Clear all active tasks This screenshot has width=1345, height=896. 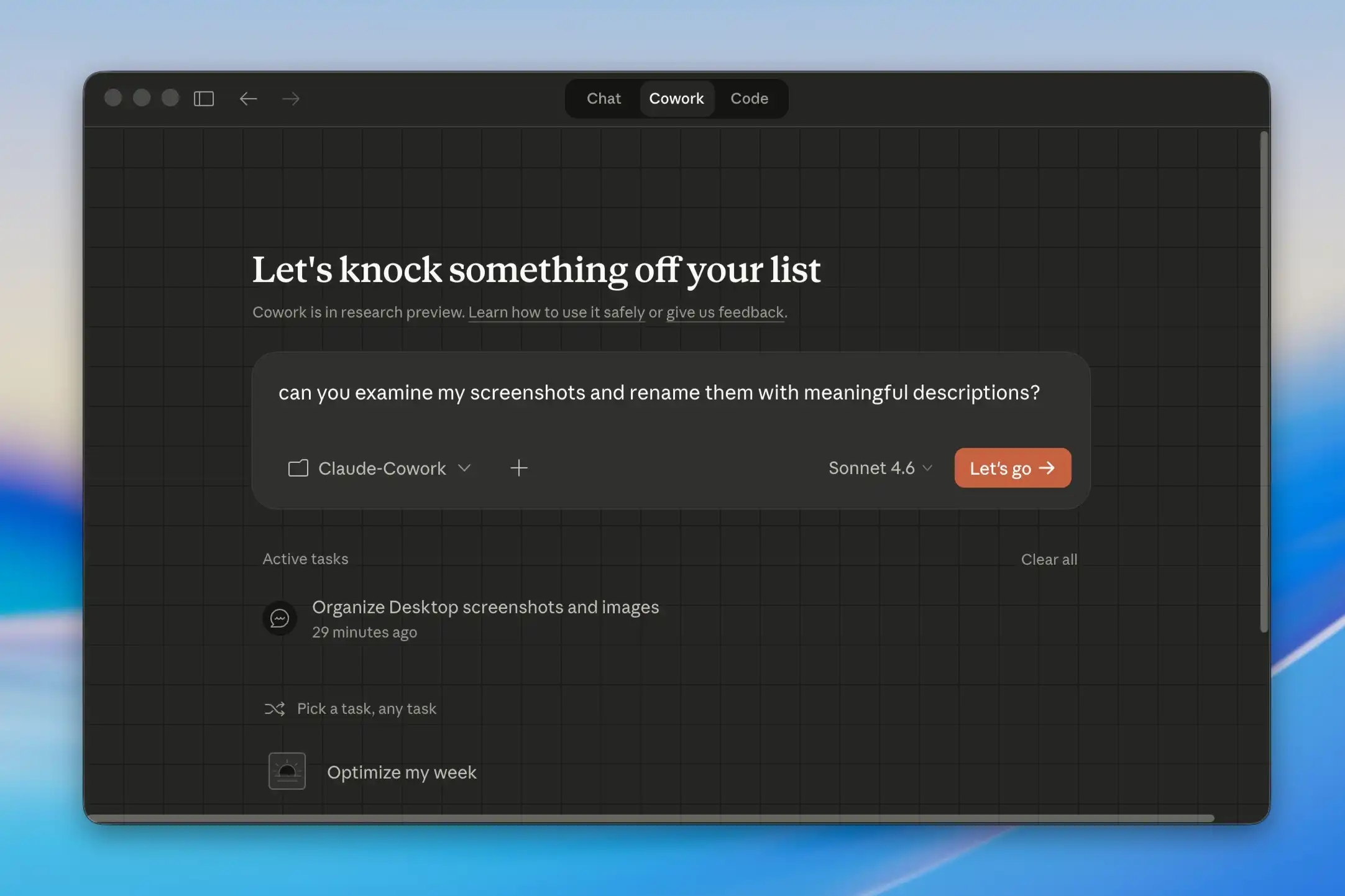(x=1049, y=559)
